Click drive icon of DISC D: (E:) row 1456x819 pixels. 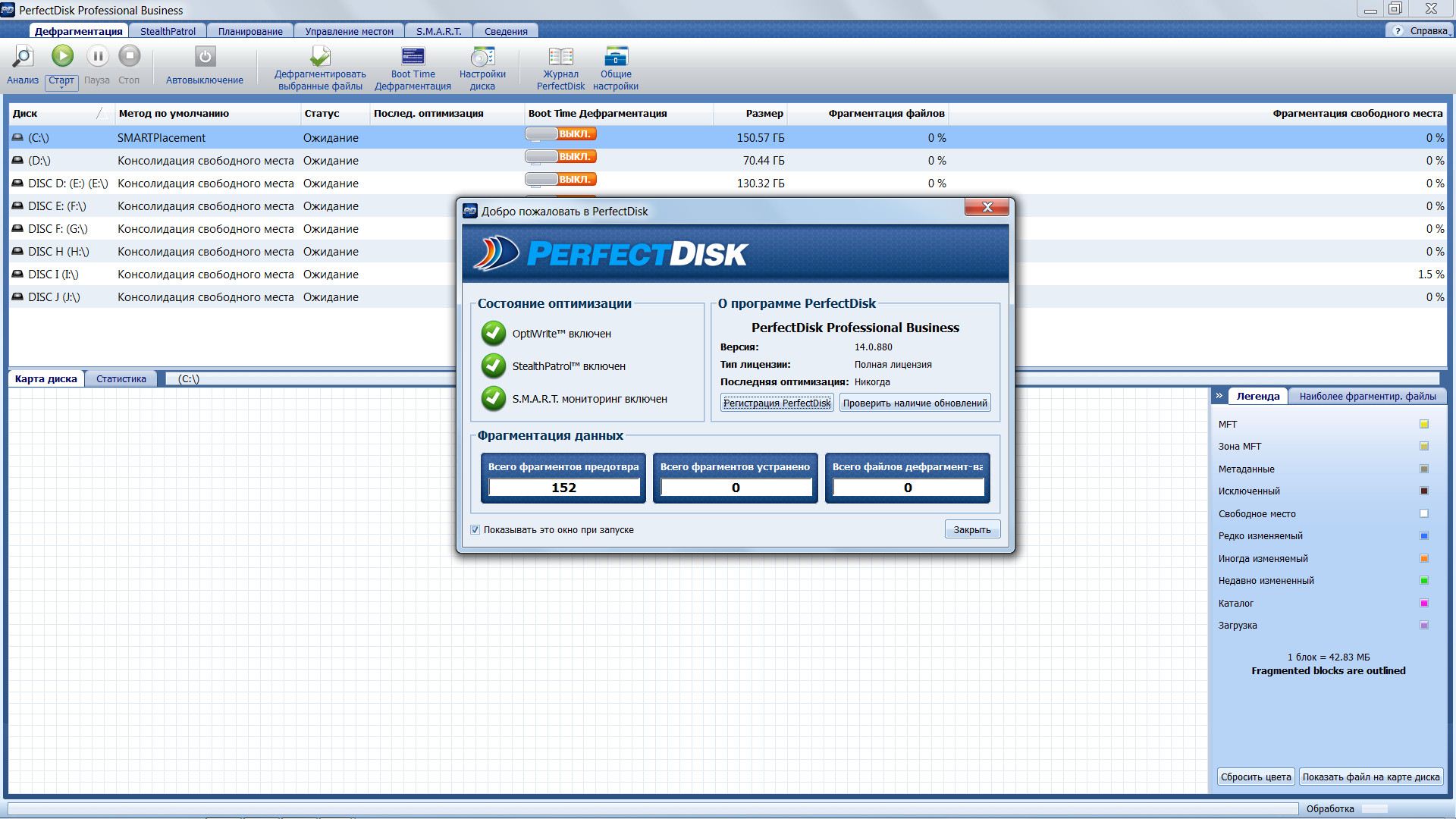(x=17, y=184)
